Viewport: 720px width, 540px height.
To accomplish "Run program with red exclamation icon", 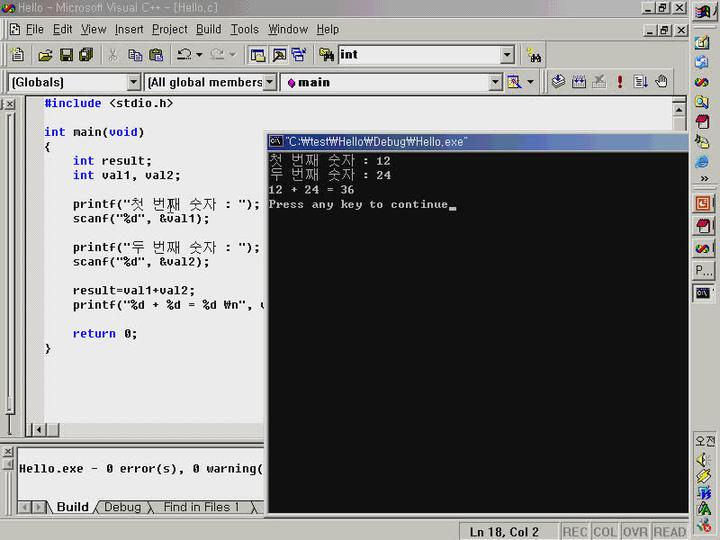I will tap(620, 82).
